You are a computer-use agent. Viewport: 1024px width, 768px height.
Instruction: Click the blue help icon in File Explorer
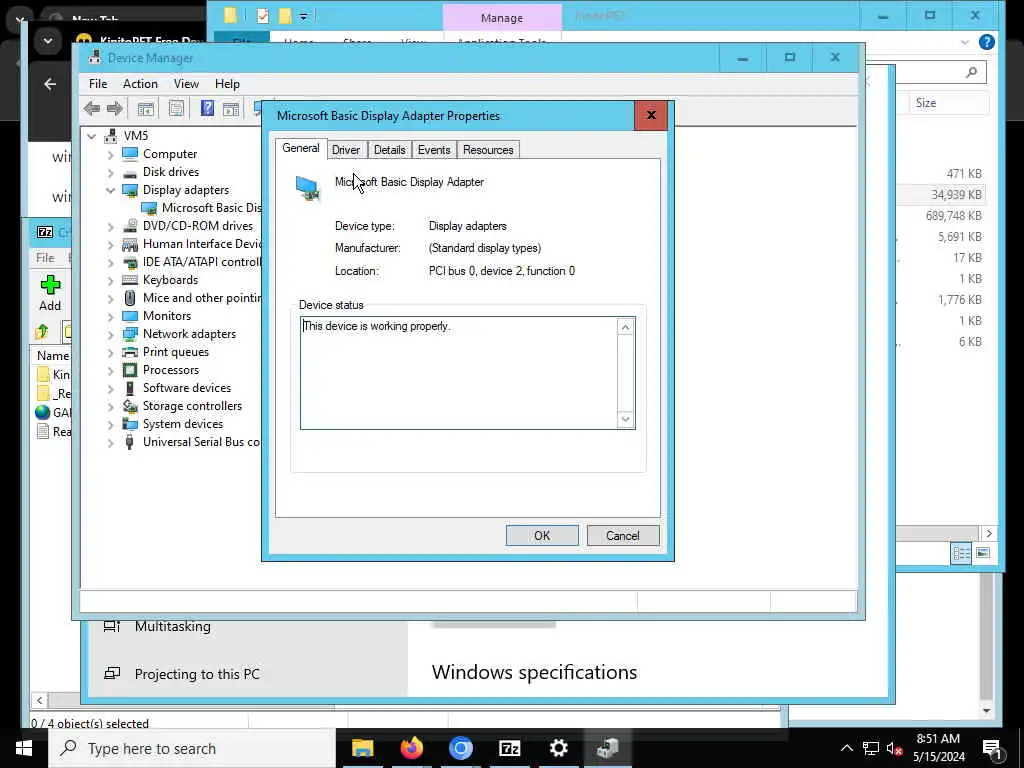[x=987, y=42]
